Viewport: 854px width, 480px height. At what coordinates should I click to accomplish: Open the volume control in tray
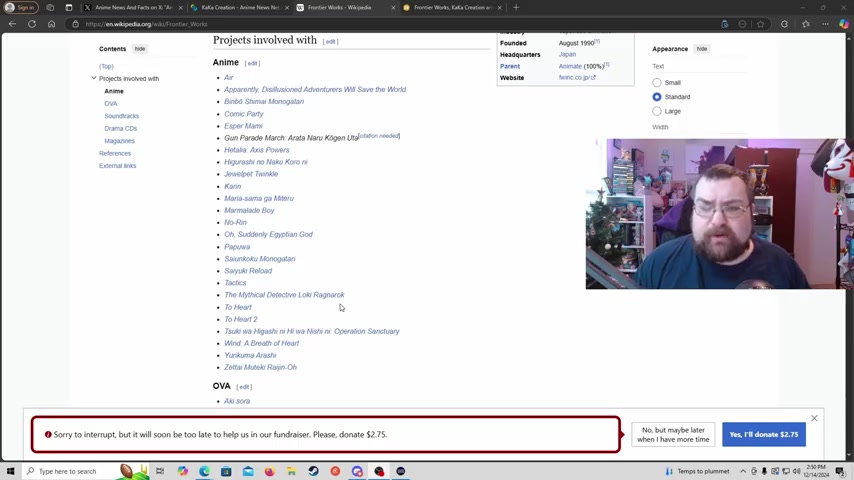pos(796,471)
